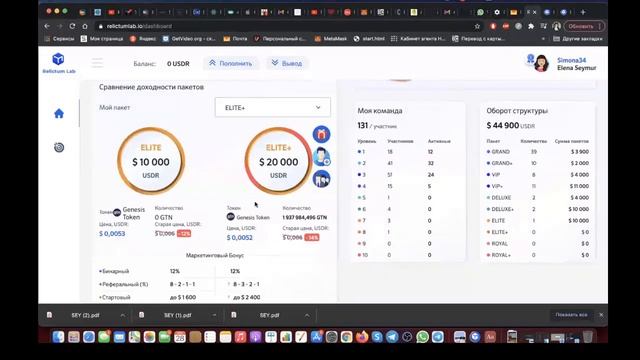
Task: Open the Почта bookmark
Action: 235,39
